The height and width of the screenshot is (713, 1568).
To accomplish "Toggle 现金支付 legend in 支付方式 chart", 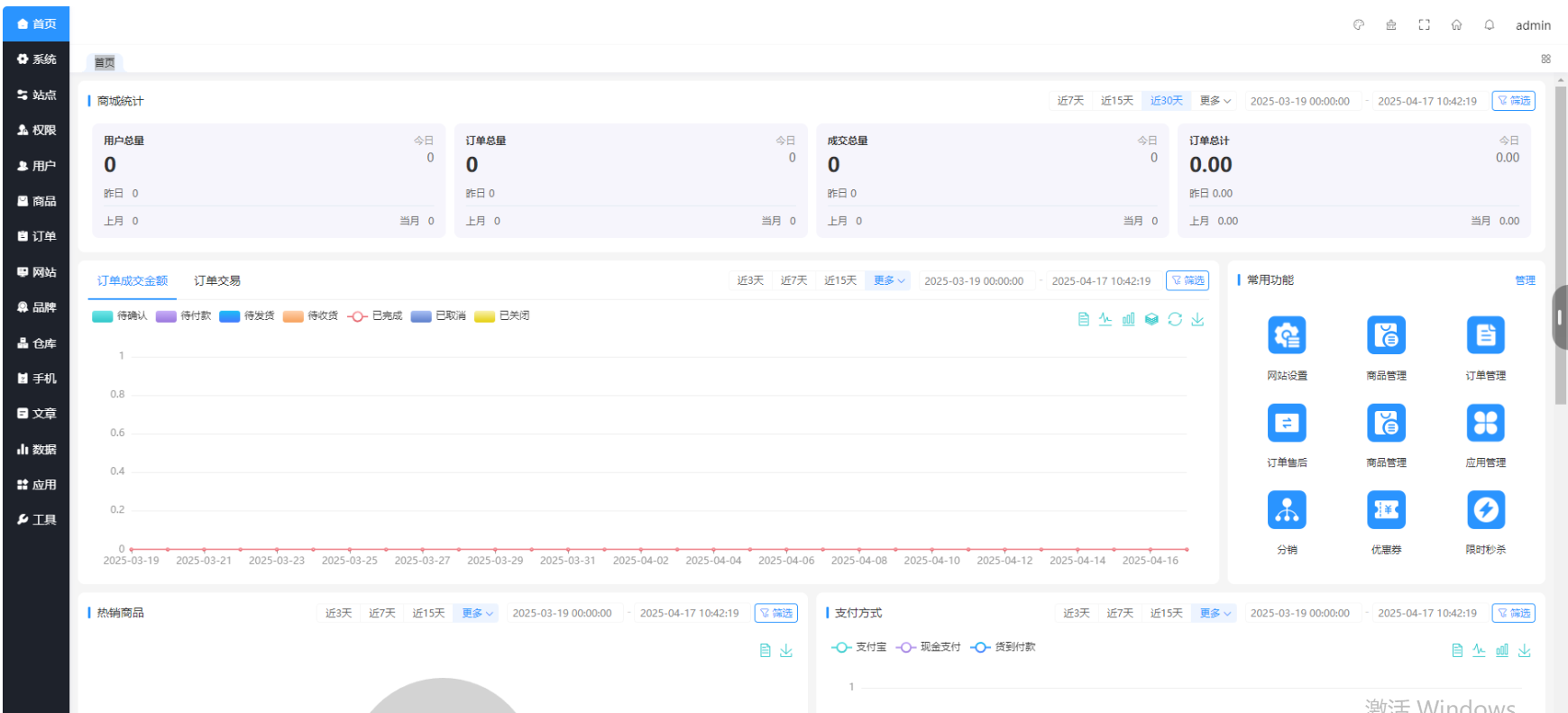I will tap(928, 647).
